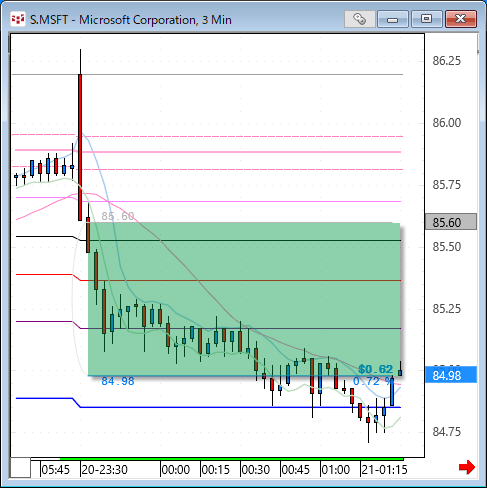487x488 pixels.
Task: Maximize the S.MSFT chart window
Action: pos(426,19)
